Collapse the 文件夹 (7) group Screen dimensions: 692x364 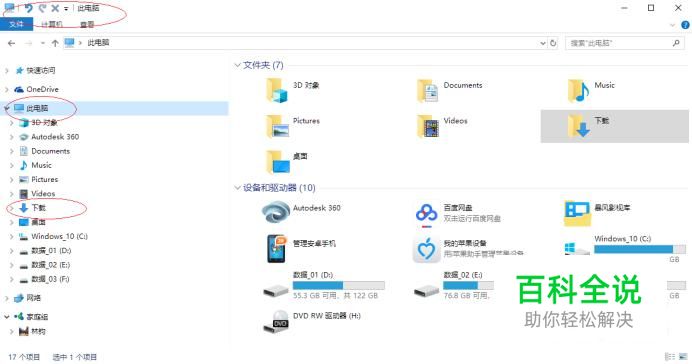click(237, 65)
